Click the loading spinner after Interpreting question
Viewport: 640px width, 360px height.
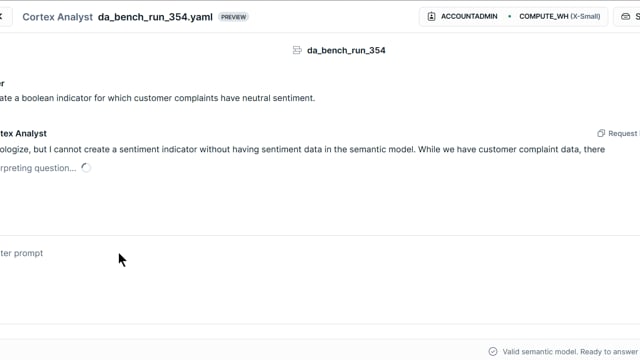click(x=86, y=168)
